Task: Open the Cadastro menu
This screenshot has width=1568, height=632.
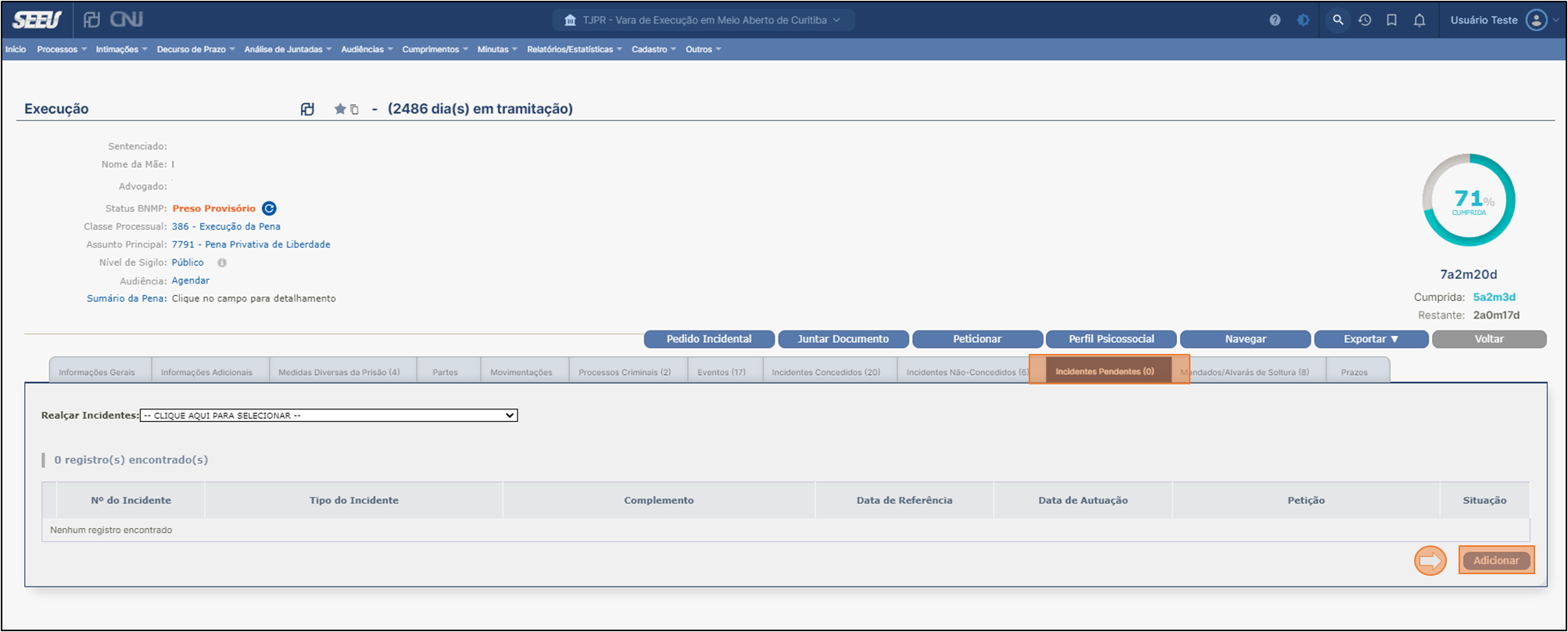Action: [653, 49]
